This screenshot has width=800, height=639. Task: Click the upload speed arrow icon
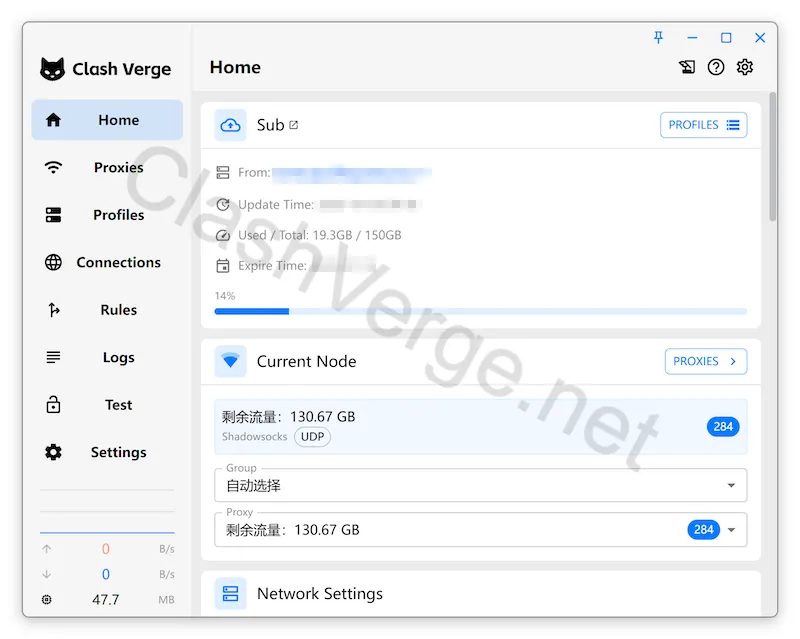pyautogui.click(x=46, y=549)
